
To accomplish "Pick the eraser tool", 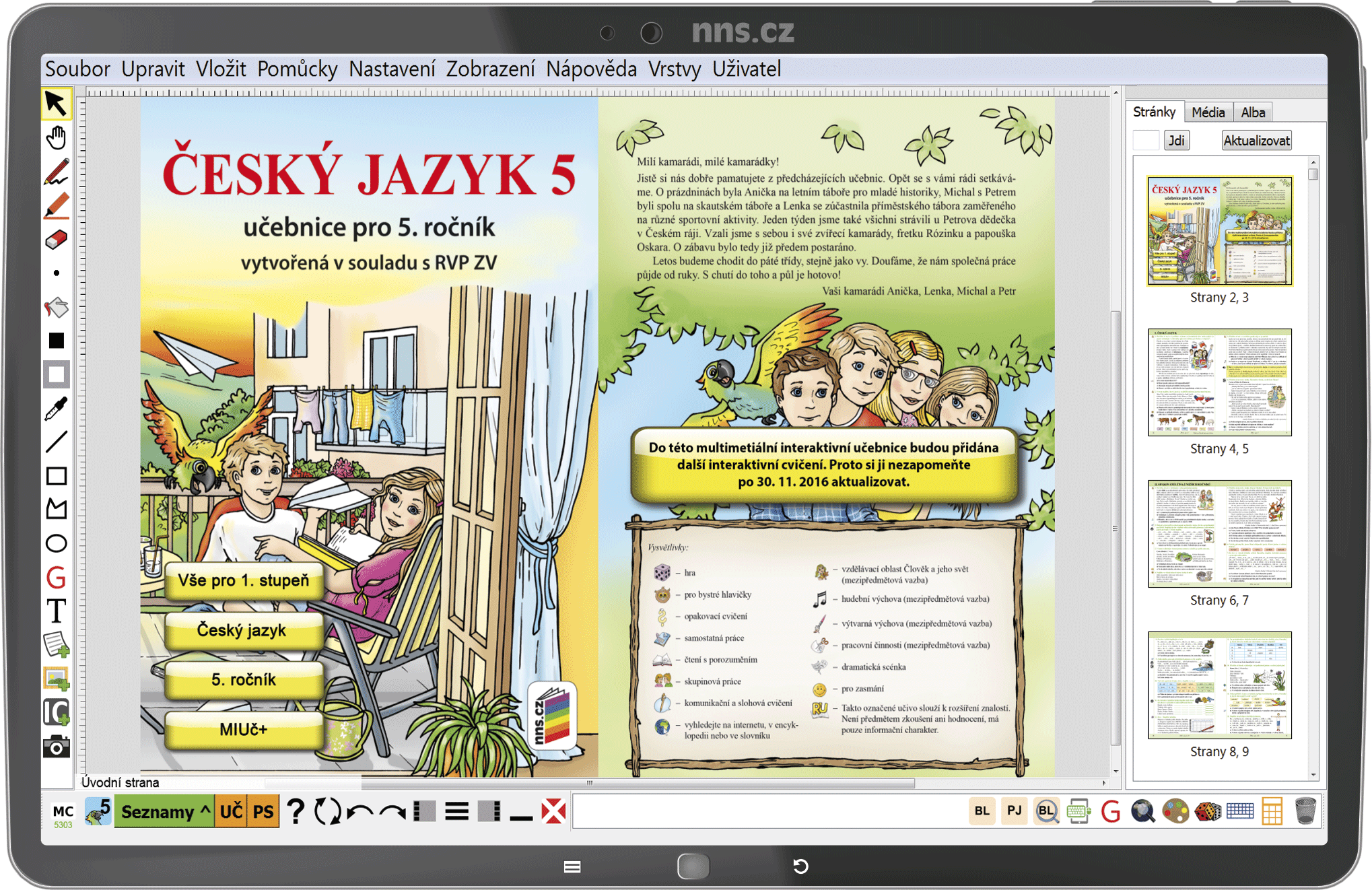I will coord(56,240).
